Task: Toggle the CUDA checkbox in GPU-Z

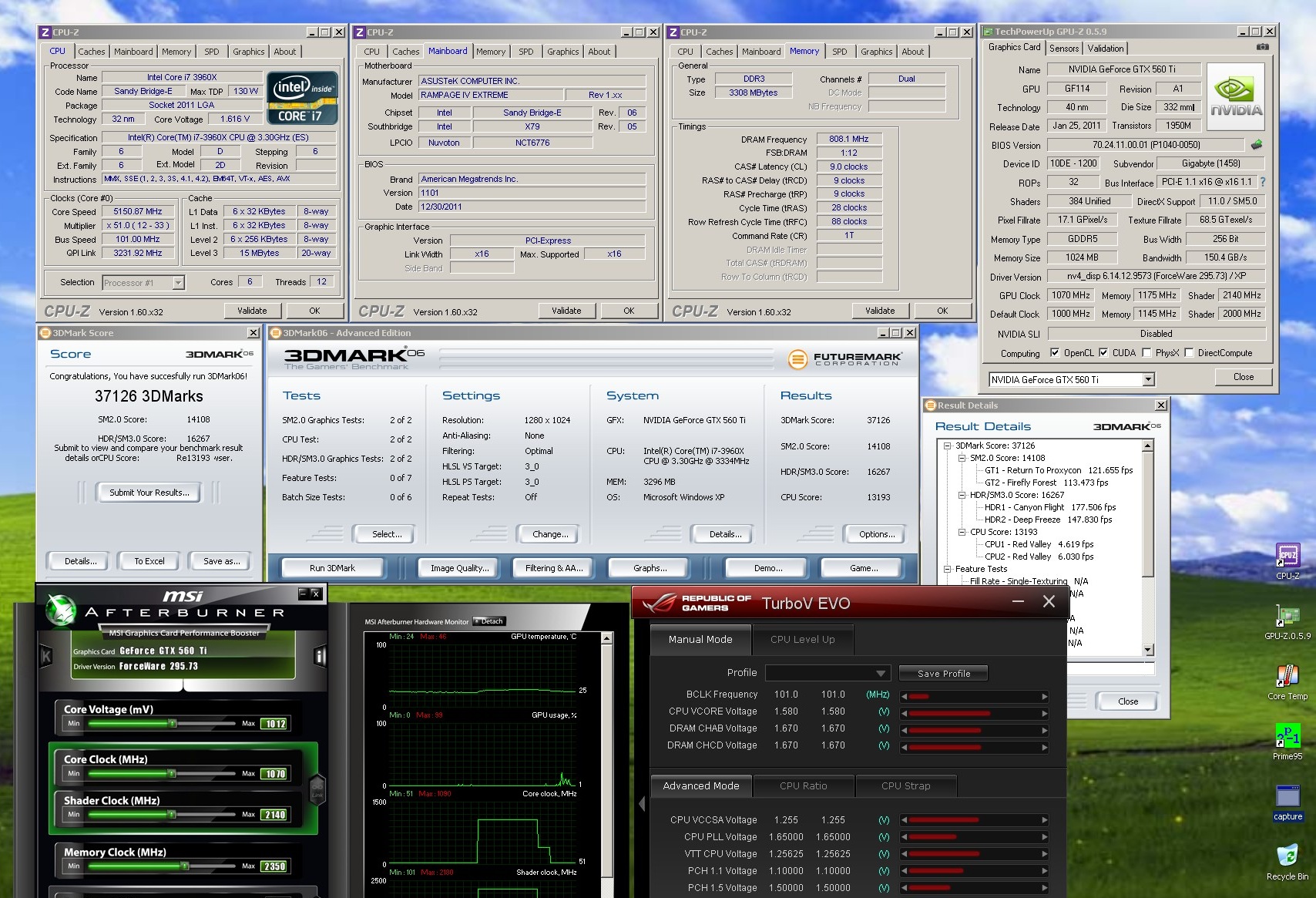Action: pos(1103,353)
